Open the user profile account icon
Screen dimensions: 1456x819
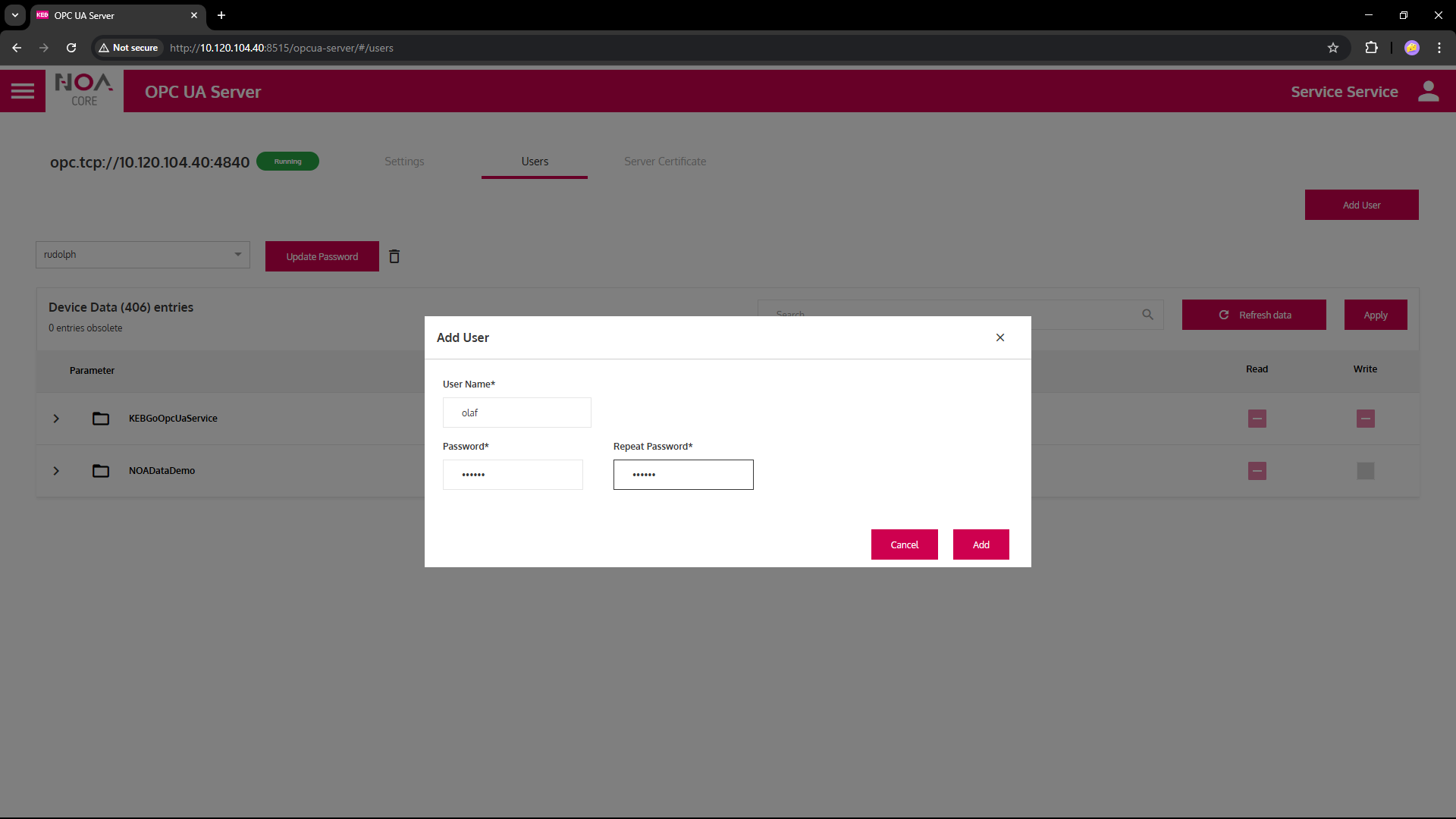tap(1428, 91)
